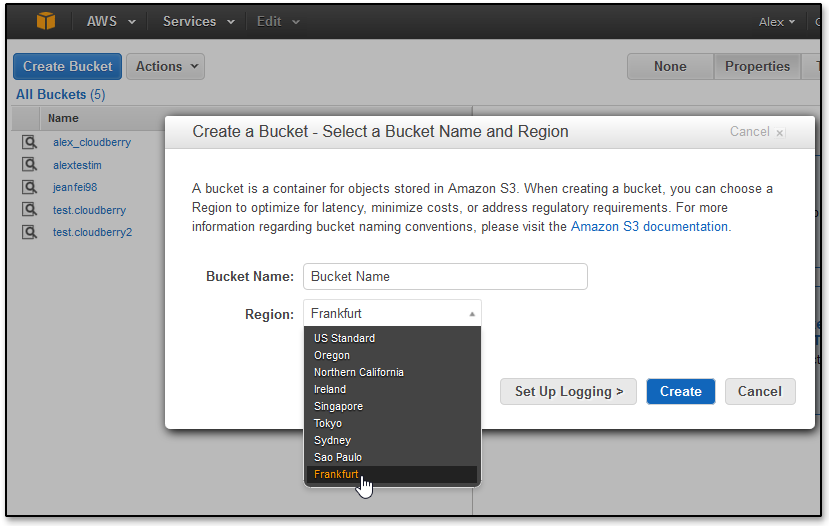
Task: Click magnifier icon beside test.cloudberry2 bucket
Action: coord(30,232)
